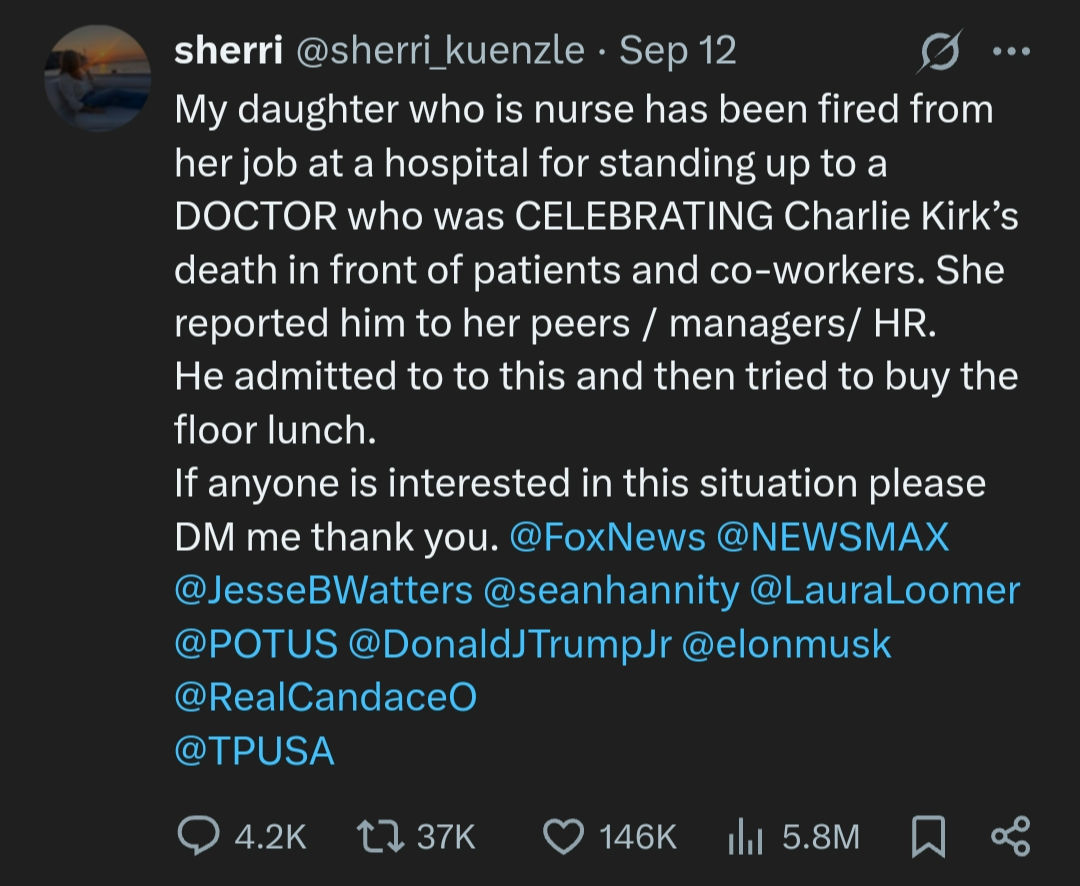Repost this tweet via retweet icon
Viewport: 1080px width, 886px height.
coord(378,836)
